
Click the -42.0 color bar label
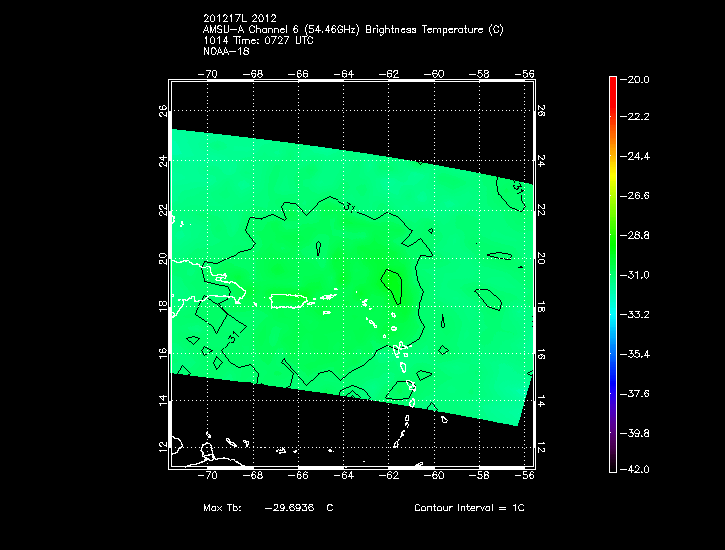pyautogui.click(x=638, y=469)
